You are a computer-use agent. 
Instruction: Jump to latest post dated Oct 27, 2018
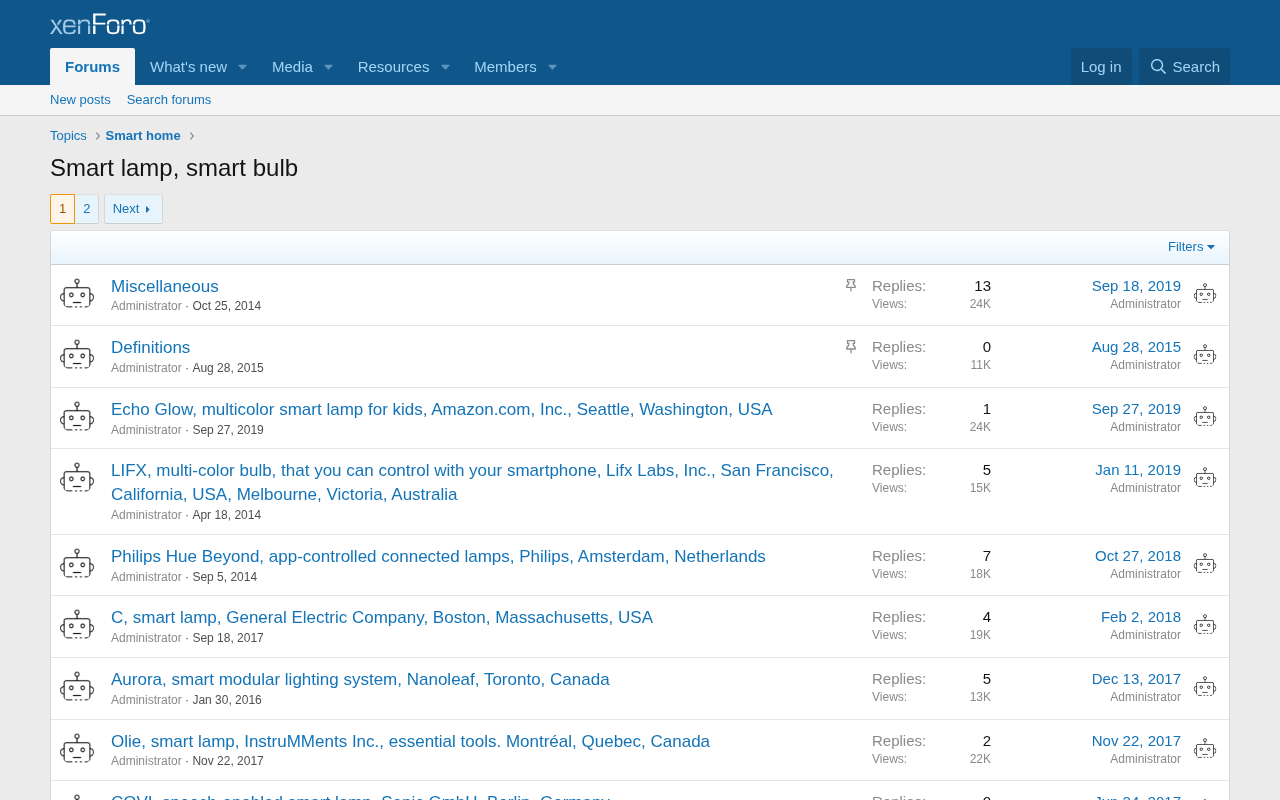1138,556
